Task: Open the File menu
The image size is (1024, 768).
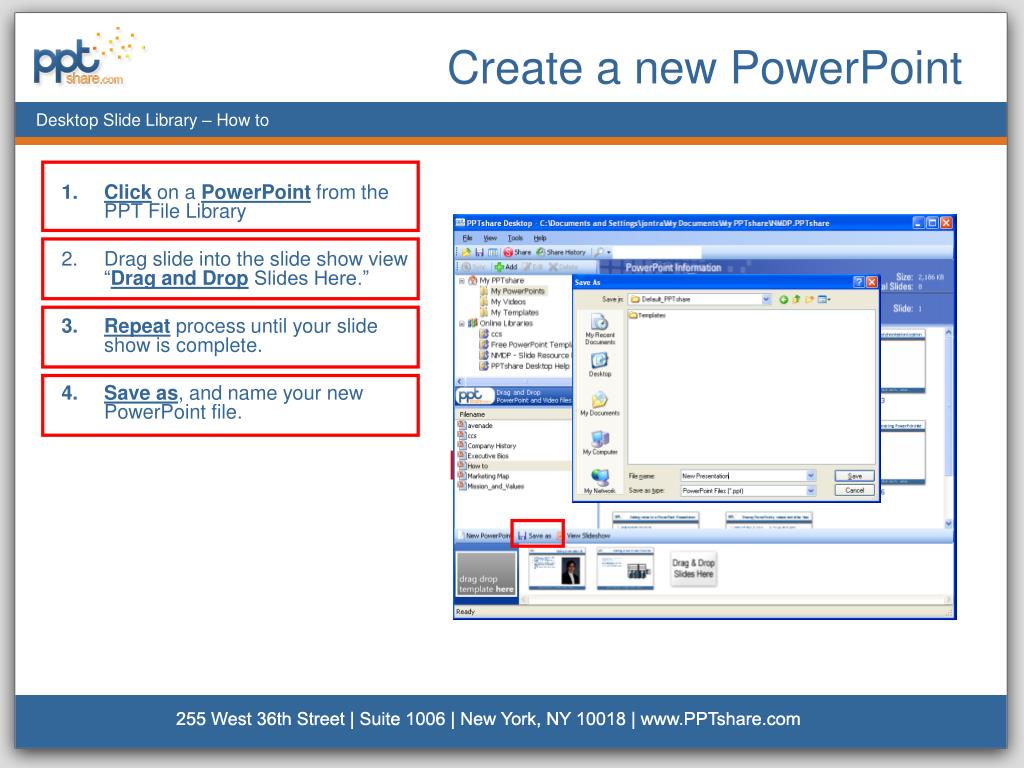Action: 468,238
